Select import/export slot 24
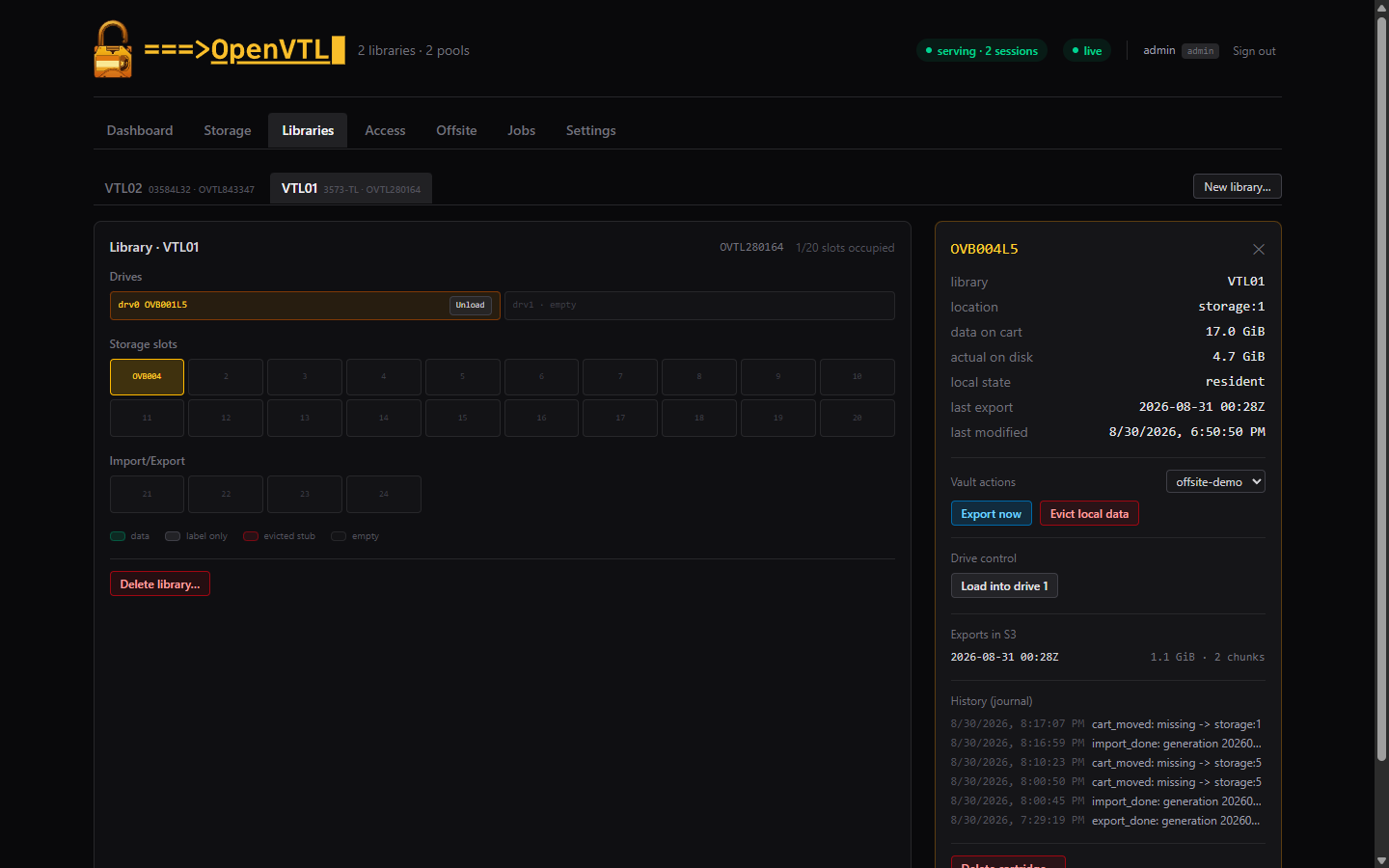 coord(384,494)
